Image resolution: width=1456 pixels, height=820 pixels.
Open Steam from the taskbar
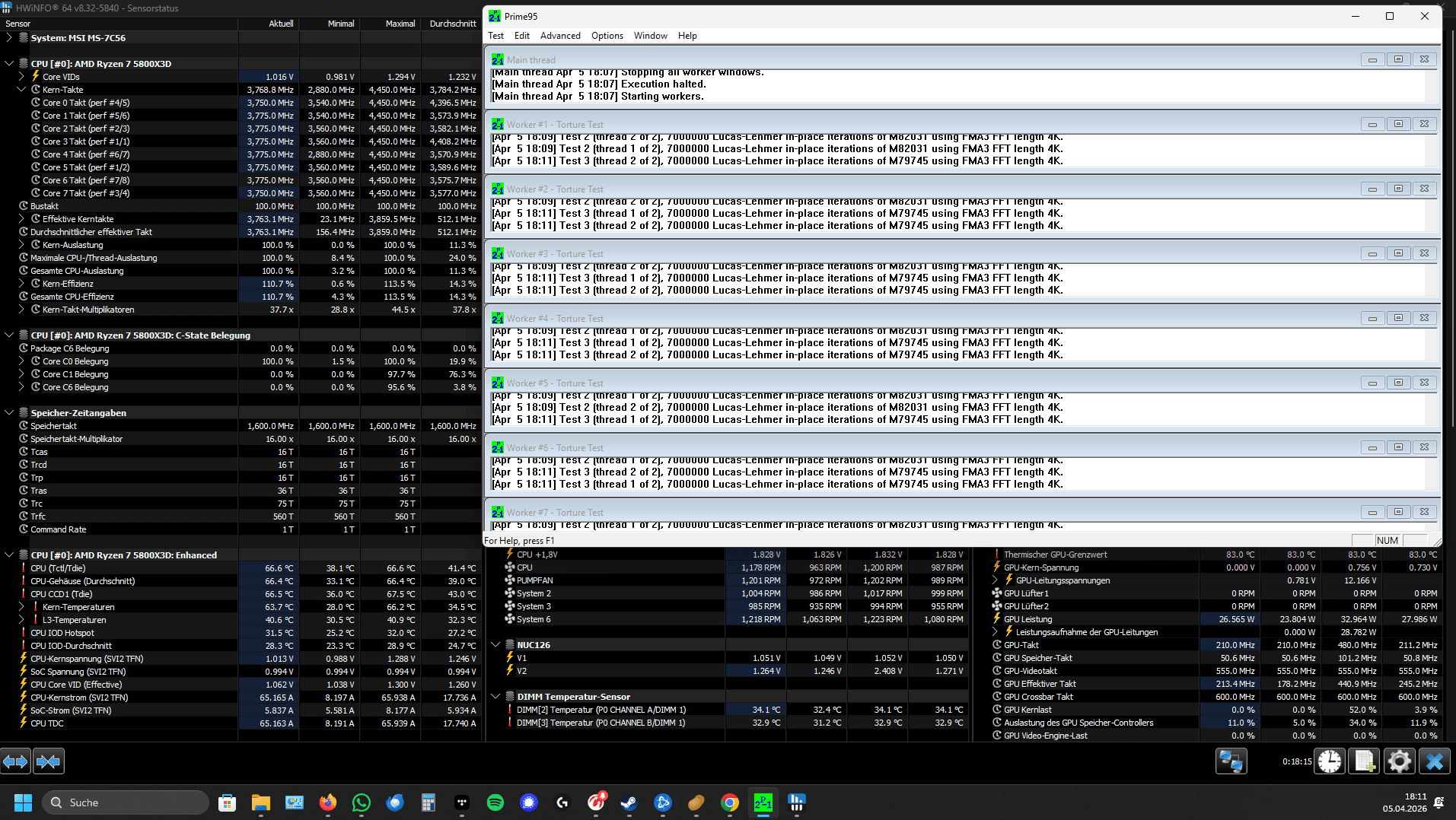pos(629,803)
